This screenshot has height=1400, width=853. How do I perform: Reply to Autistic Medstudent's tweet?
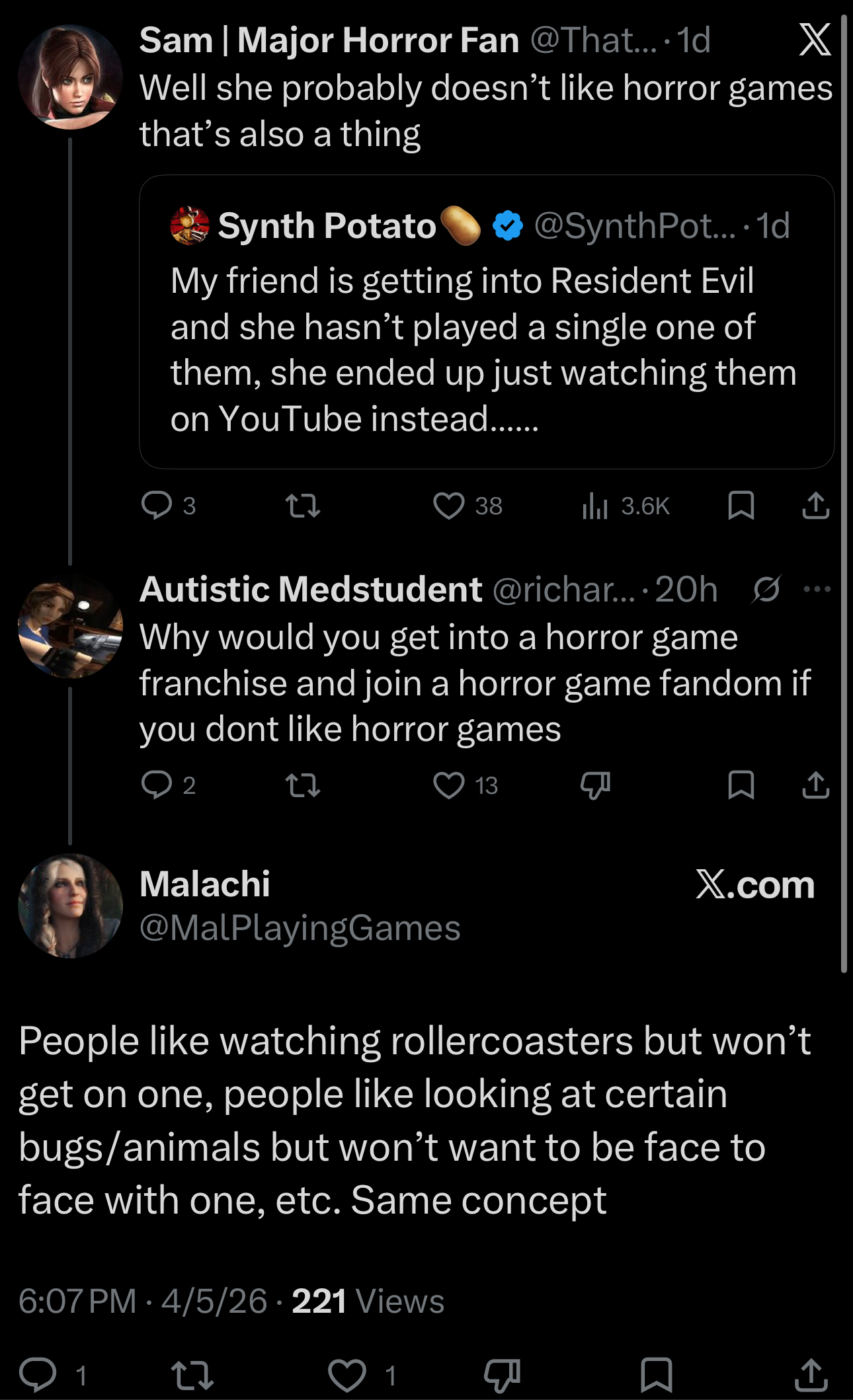point(157,785)
